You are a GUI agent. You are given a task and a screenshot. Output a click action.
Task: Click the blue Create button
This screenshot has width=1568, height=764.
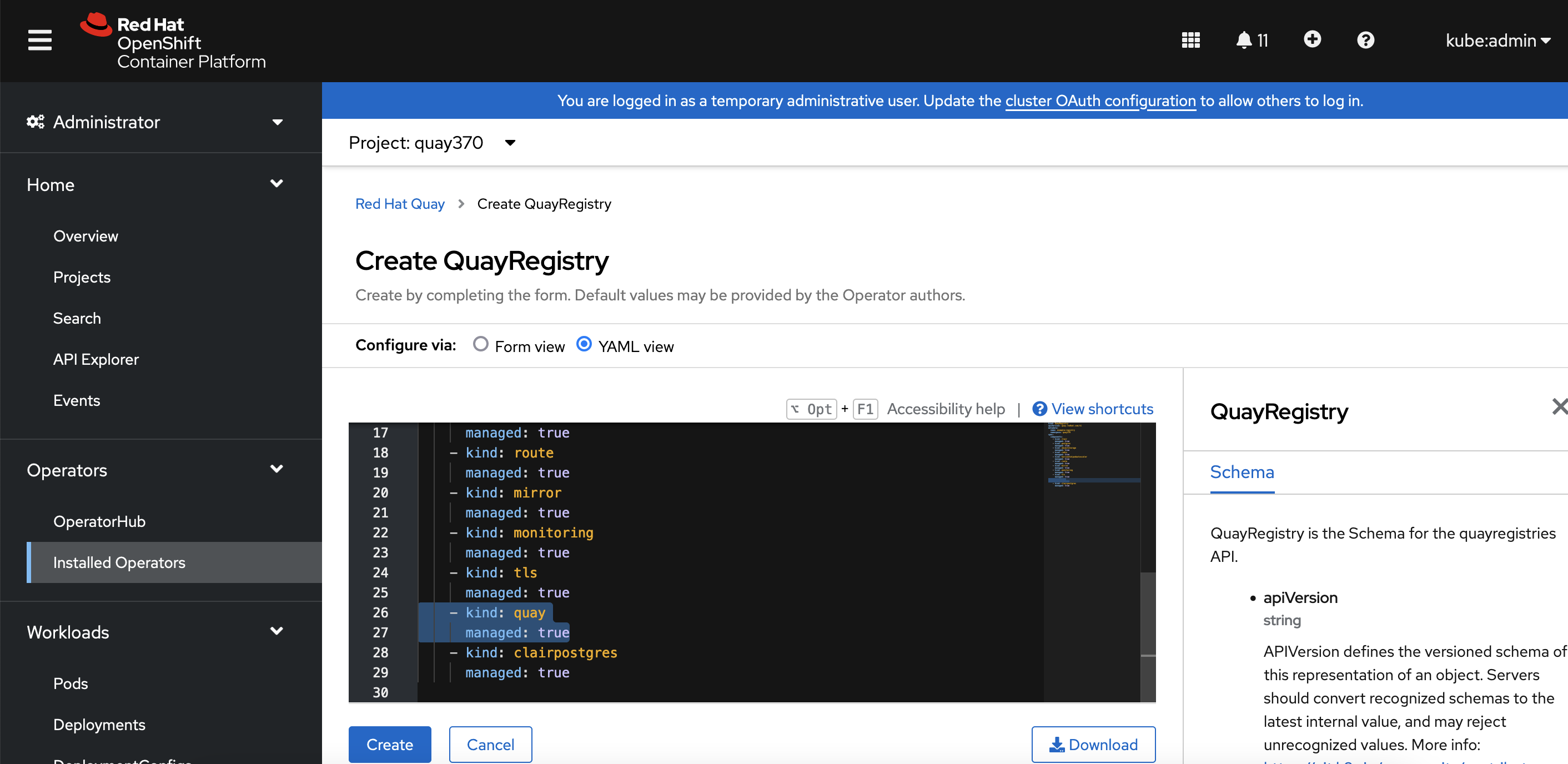[x=390, y=744]
